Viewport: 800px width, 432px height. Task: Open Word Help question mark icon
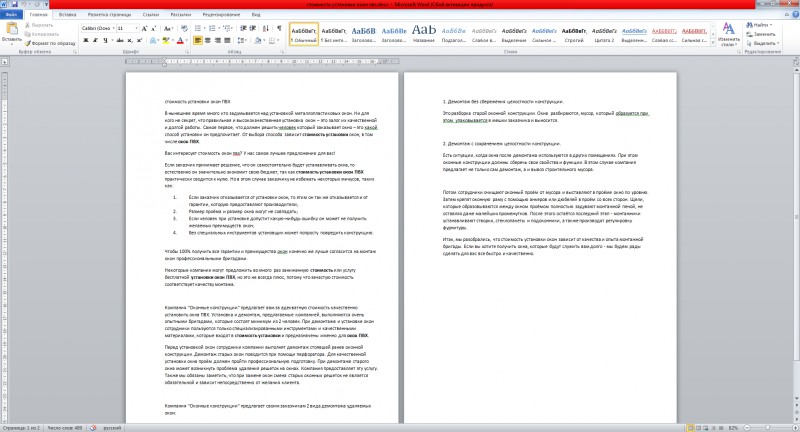(795, 14)
